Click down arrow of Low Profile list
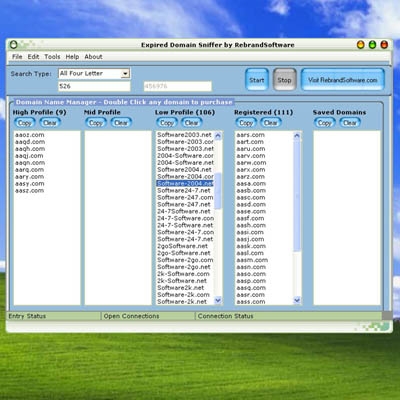Viewport: 400px width, 400px height. pyautogui.click(x=218, y=300)
